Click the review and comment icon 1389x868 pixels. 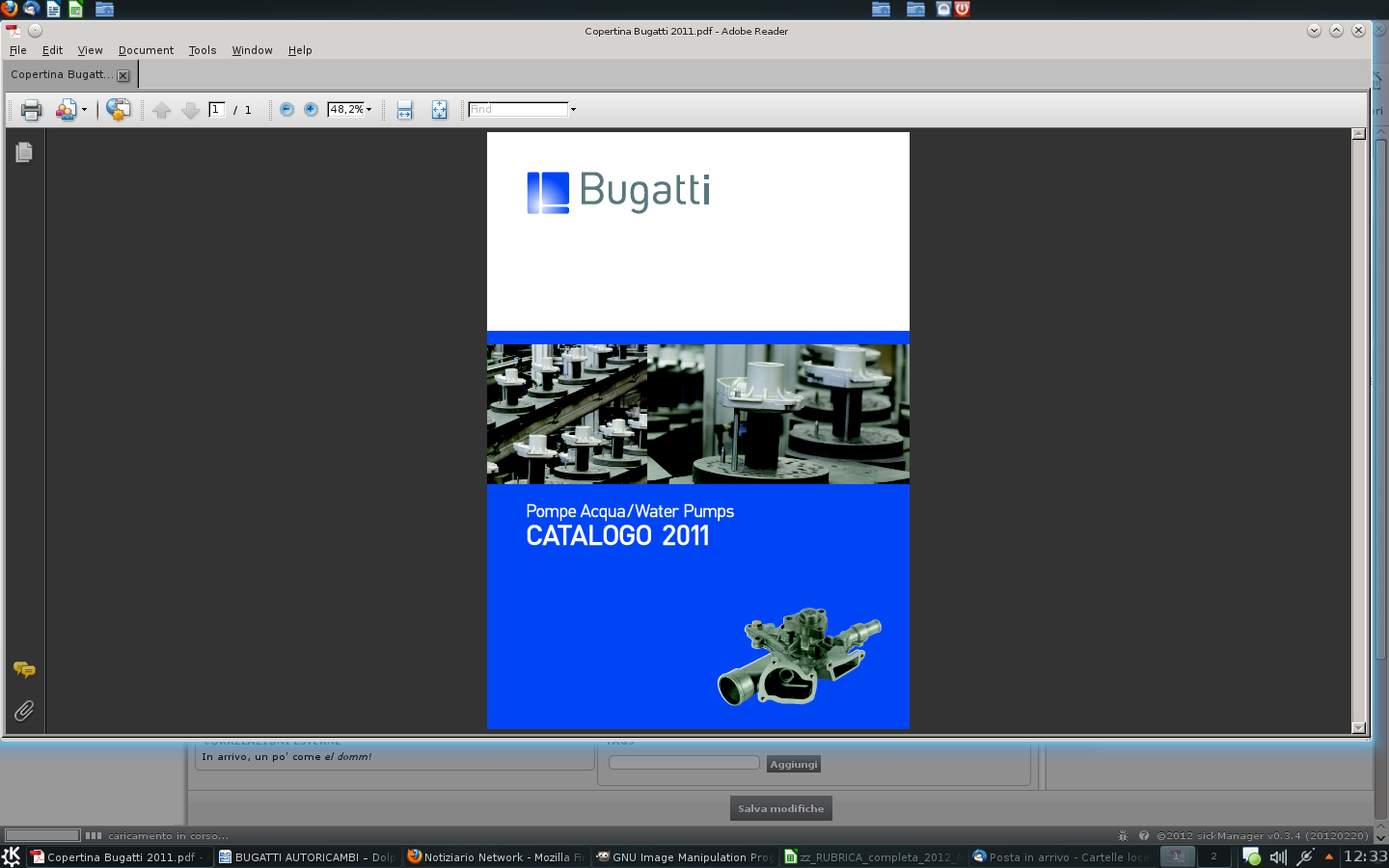119,110
